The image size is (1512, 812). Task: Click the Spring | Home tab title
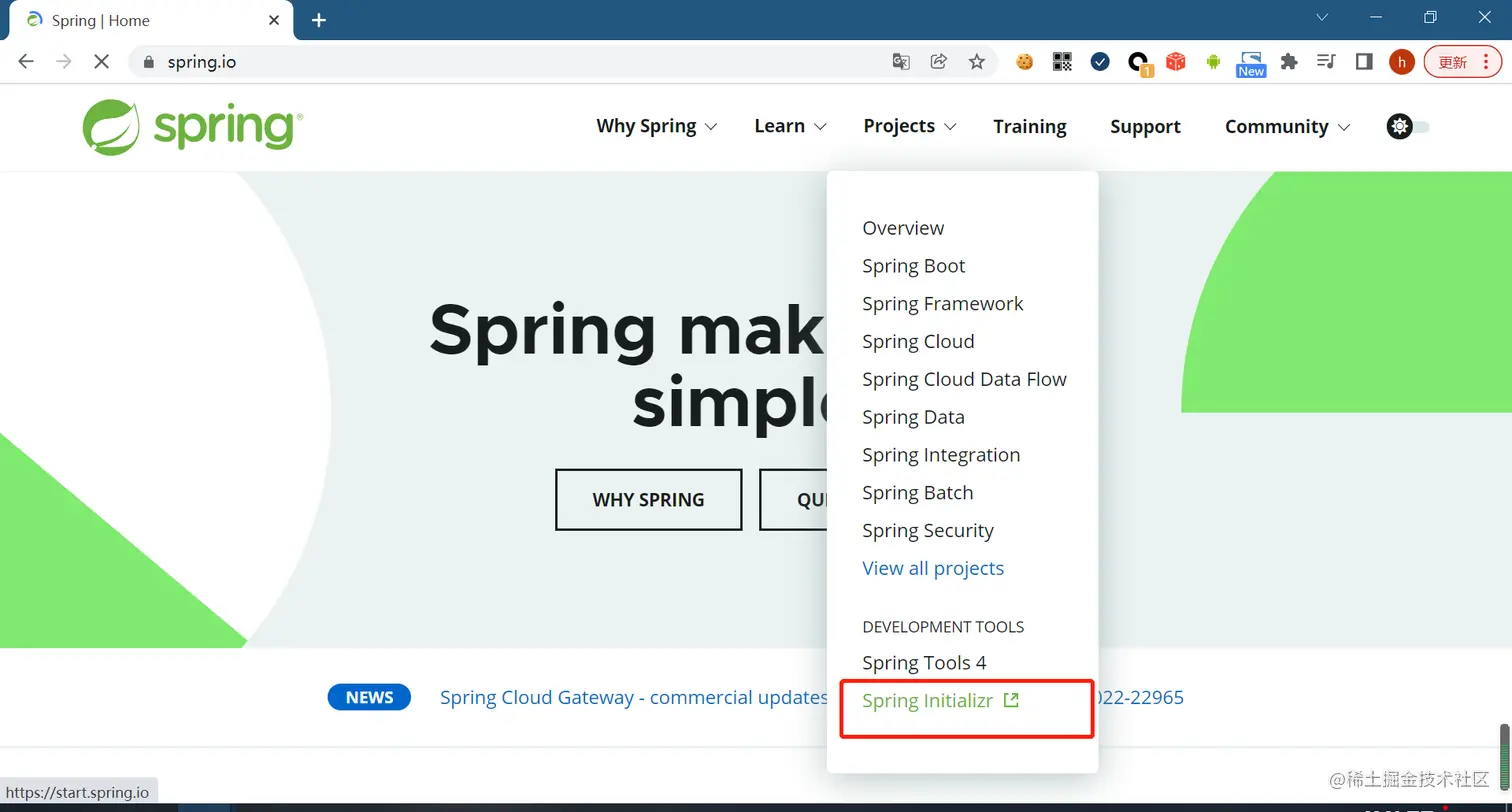(101, 20)
